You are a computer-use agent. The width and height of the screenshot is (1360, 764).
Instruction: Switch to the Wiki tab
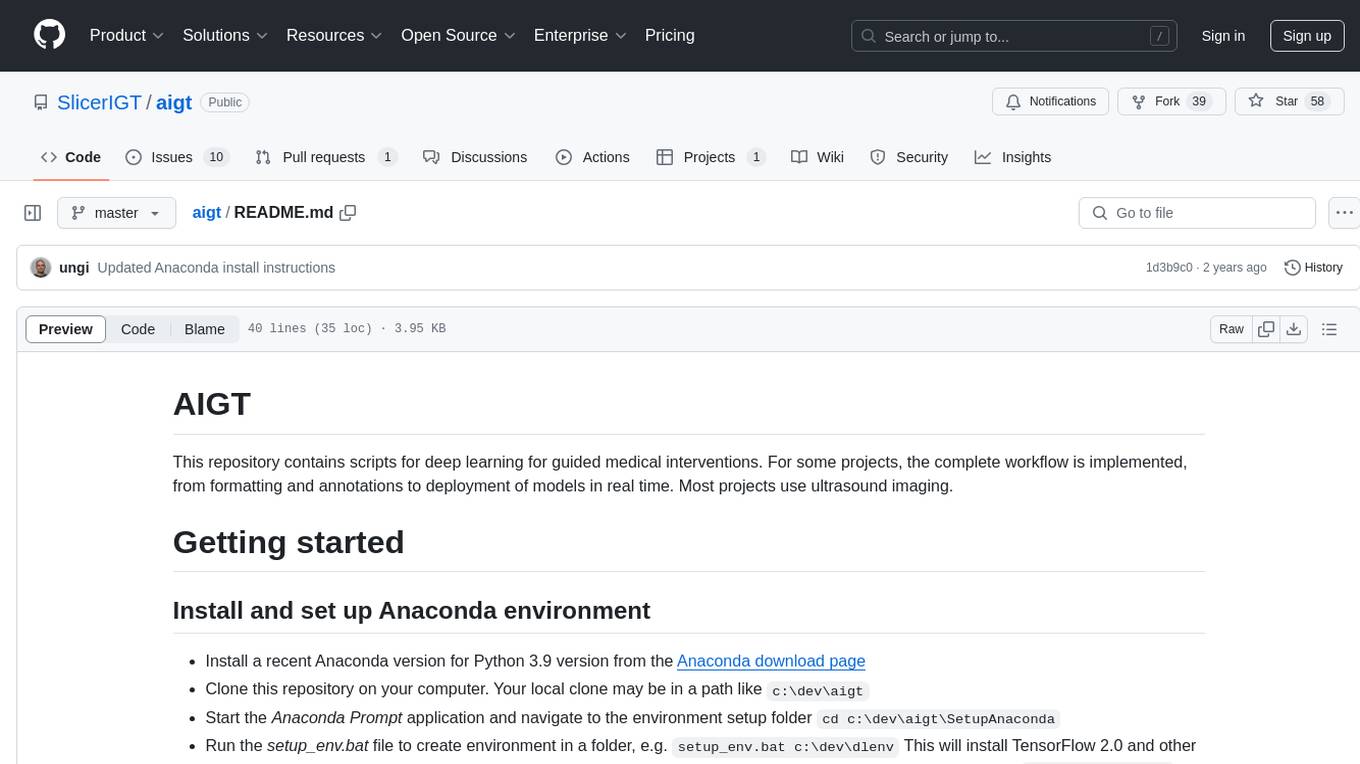click(817, 157)
